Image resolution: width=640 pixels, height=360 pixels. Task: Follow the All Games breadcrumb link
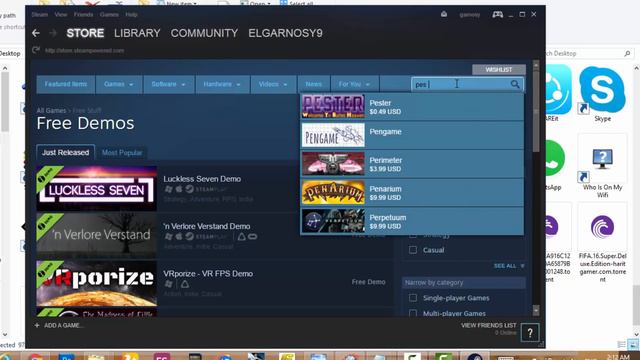51,111
